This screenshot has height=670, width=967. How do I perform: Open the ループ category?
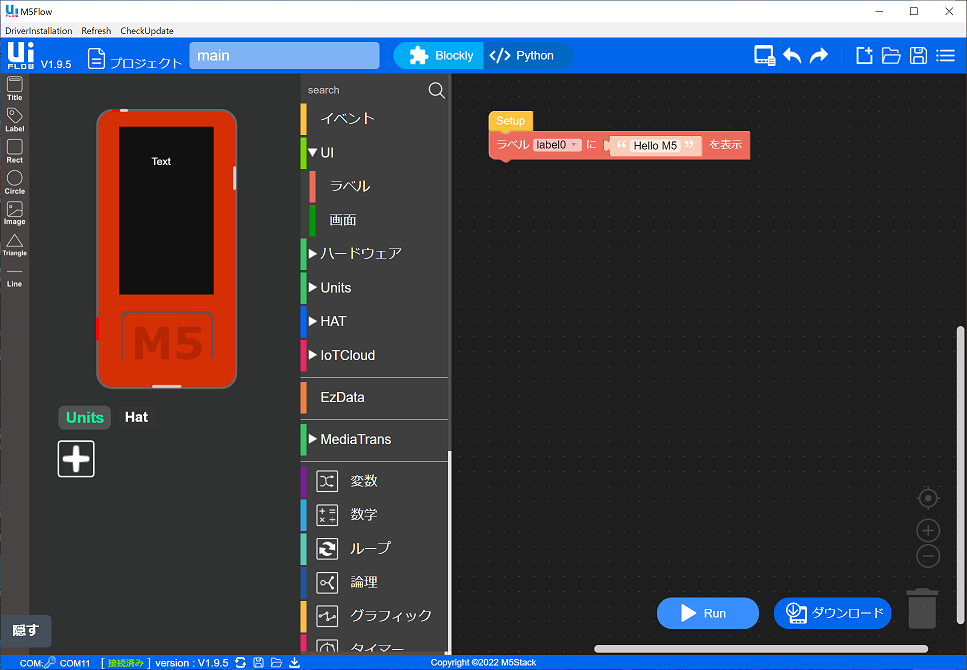[x=374, y=548]
